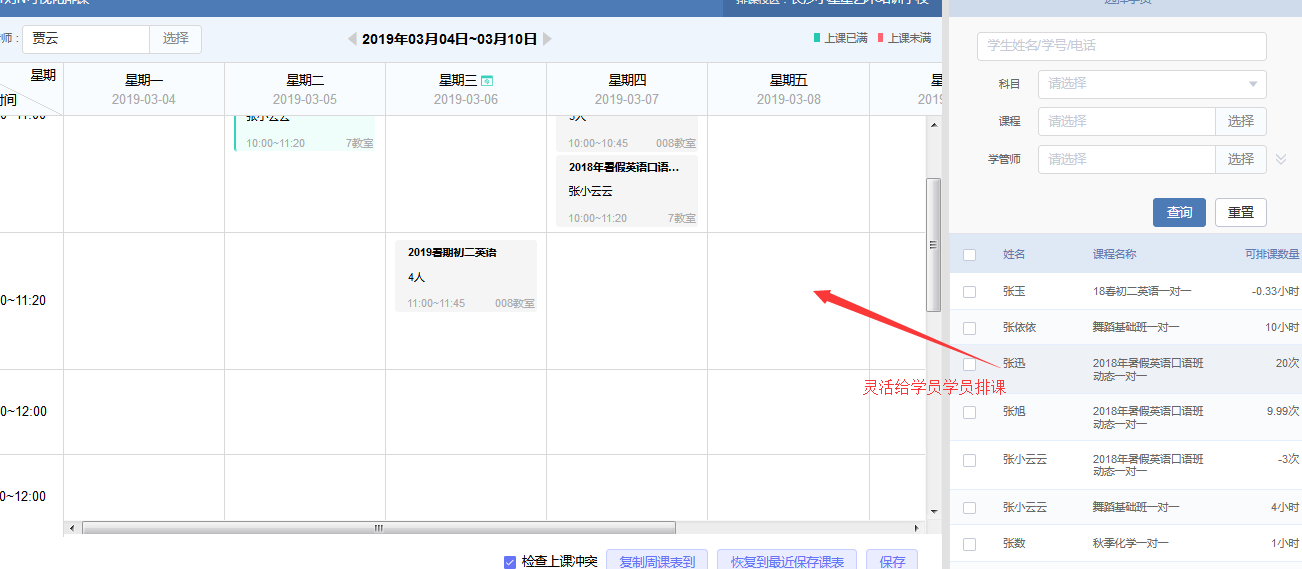Click 星期一 2019-03-04 column header

point(144,89)
